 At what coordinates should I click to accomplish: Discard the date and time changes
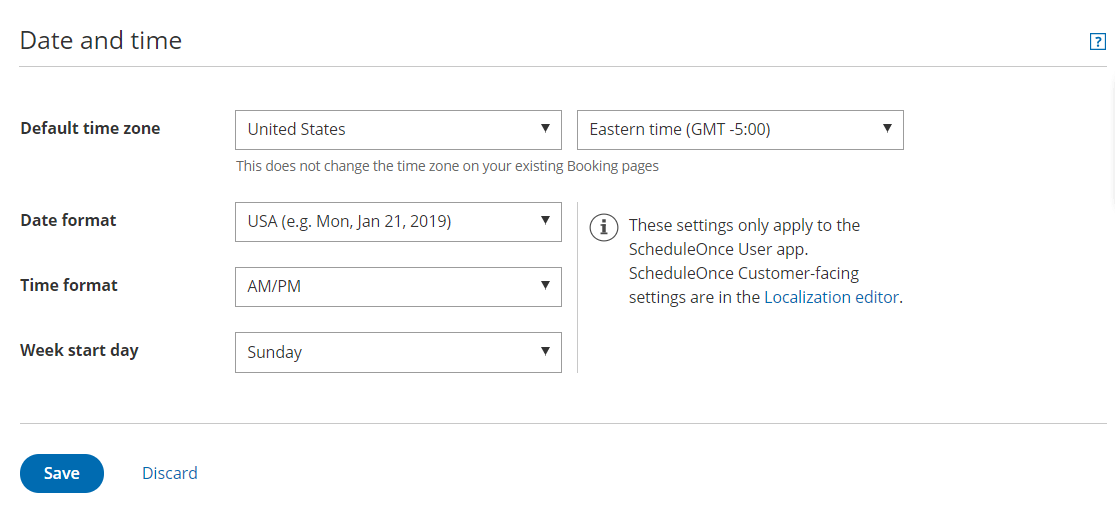click(x=170, y=473)
